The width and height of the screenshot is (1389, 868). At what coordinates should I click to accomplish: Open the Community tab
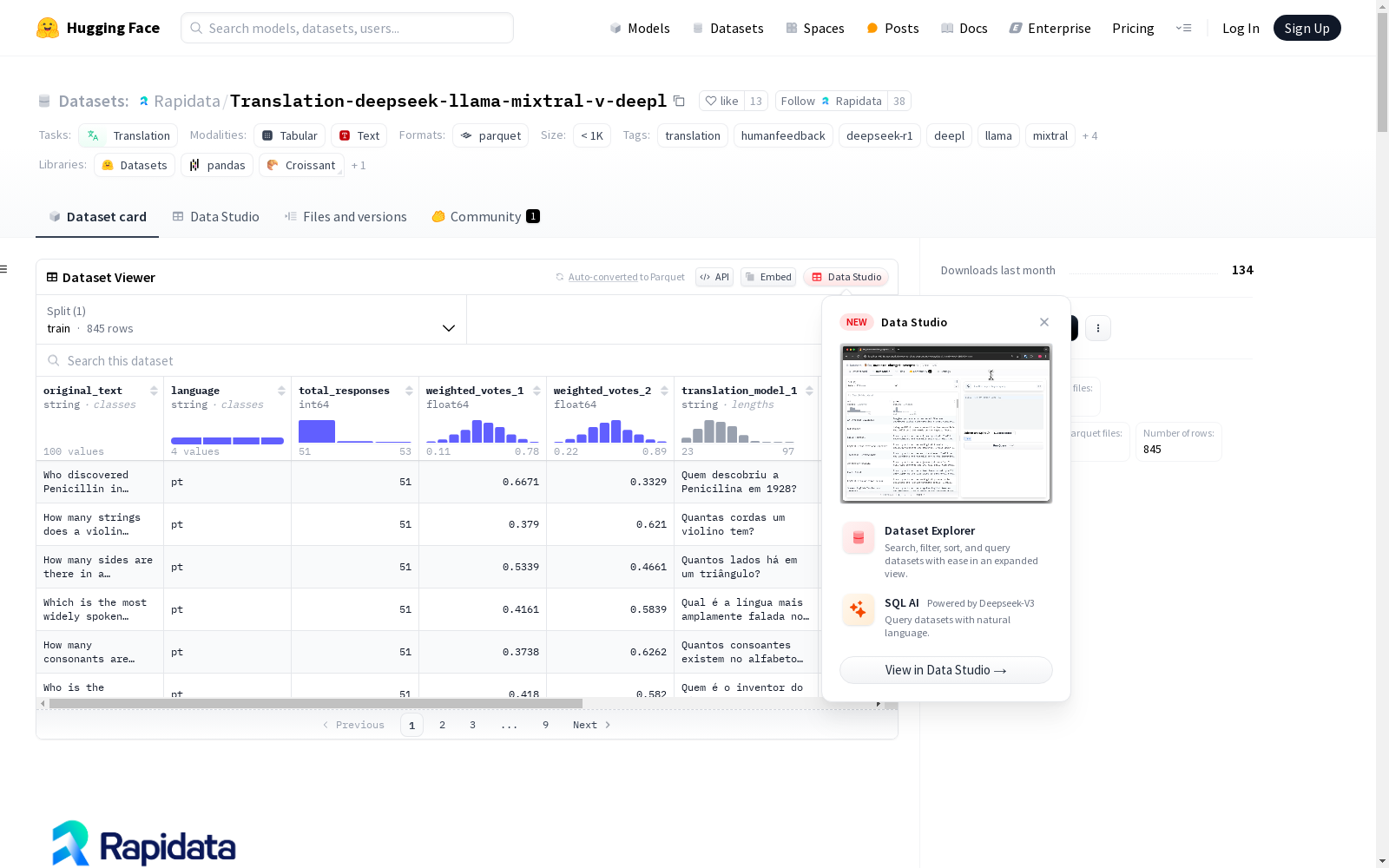coord(485,217)
